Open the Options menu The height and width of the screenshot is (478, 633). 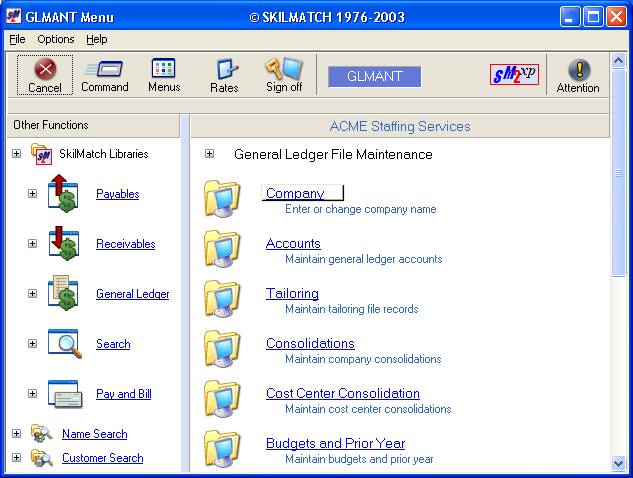[x=56, y=39]
